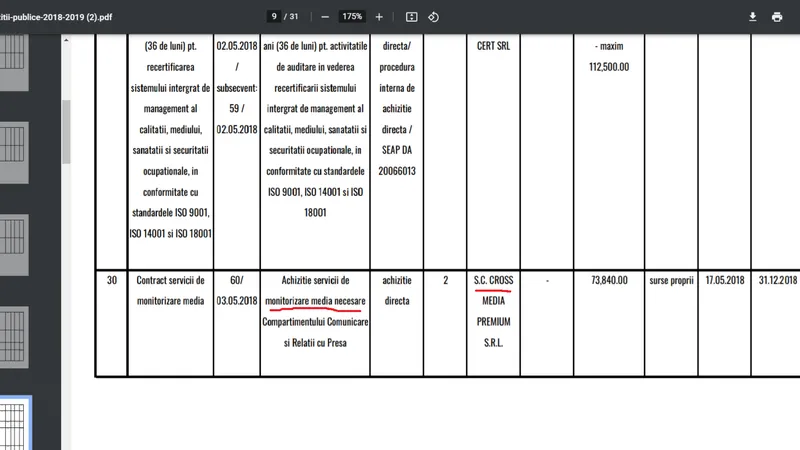The height and width of the screenshot is (450, 800).
Task: Click the underlined phrase 'monitorizare media necesare'
Action: pyautogui.click(x=316, y=301)
